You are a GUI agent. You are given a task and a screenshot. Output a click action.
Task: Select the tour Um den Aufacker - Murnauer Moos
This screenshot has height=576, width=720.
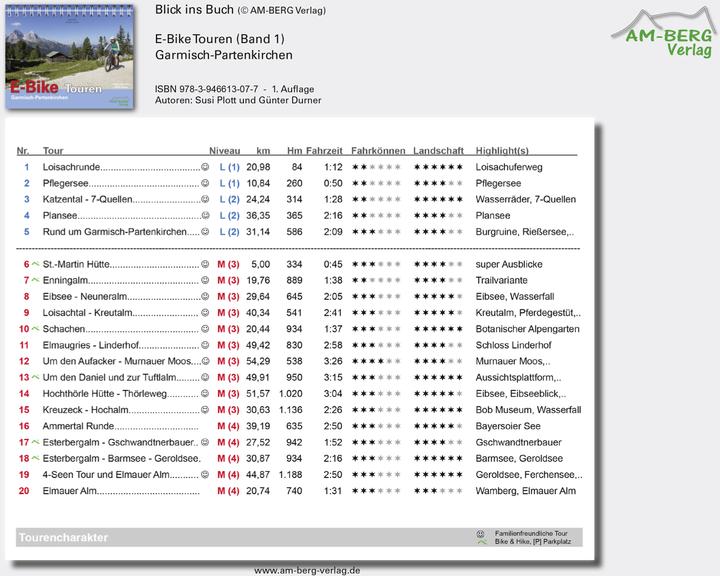tap(117, 361)
